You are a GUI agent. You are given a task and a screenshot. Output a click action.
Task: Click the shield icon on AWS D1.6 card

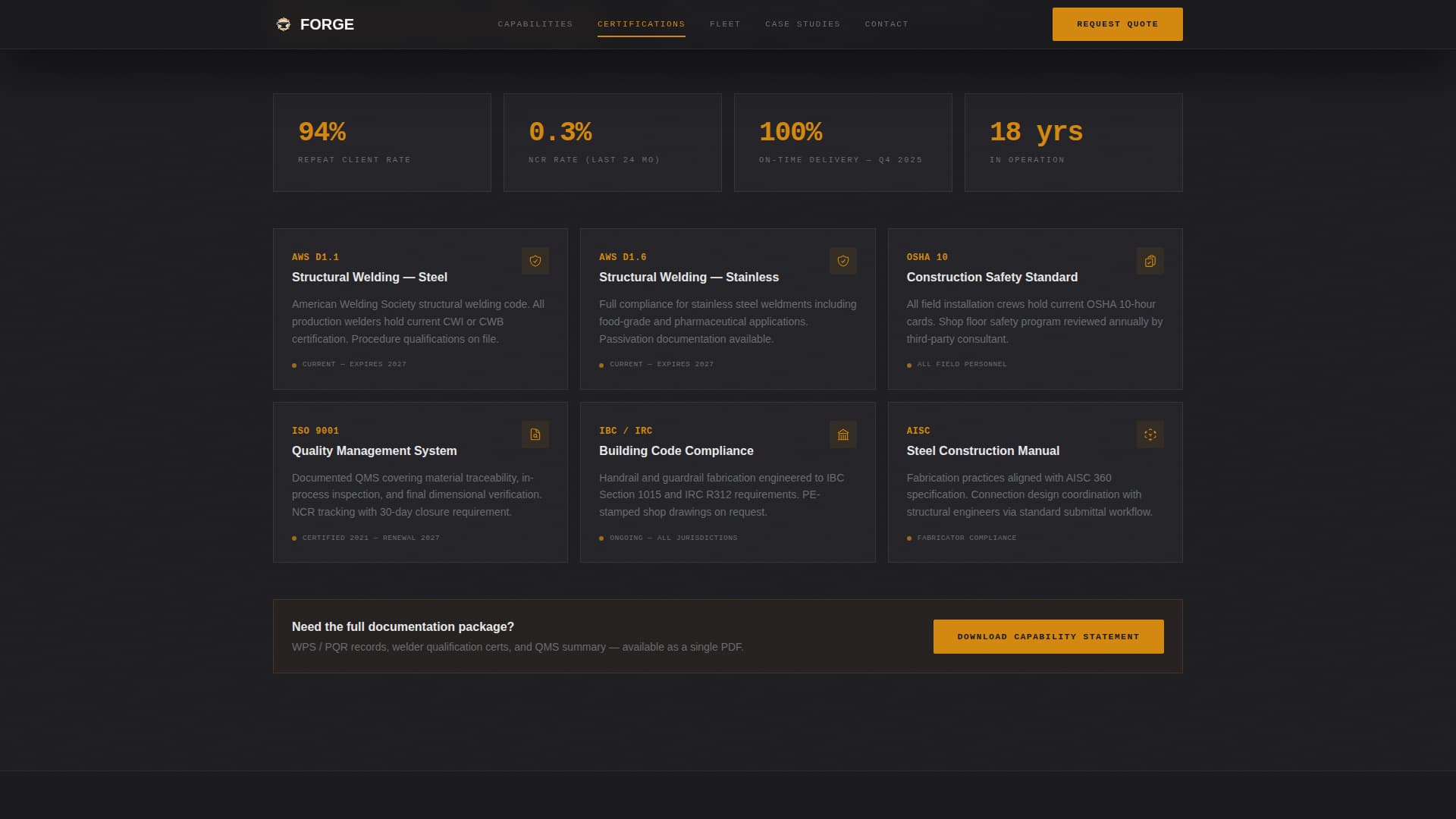(x=843, y=261)
